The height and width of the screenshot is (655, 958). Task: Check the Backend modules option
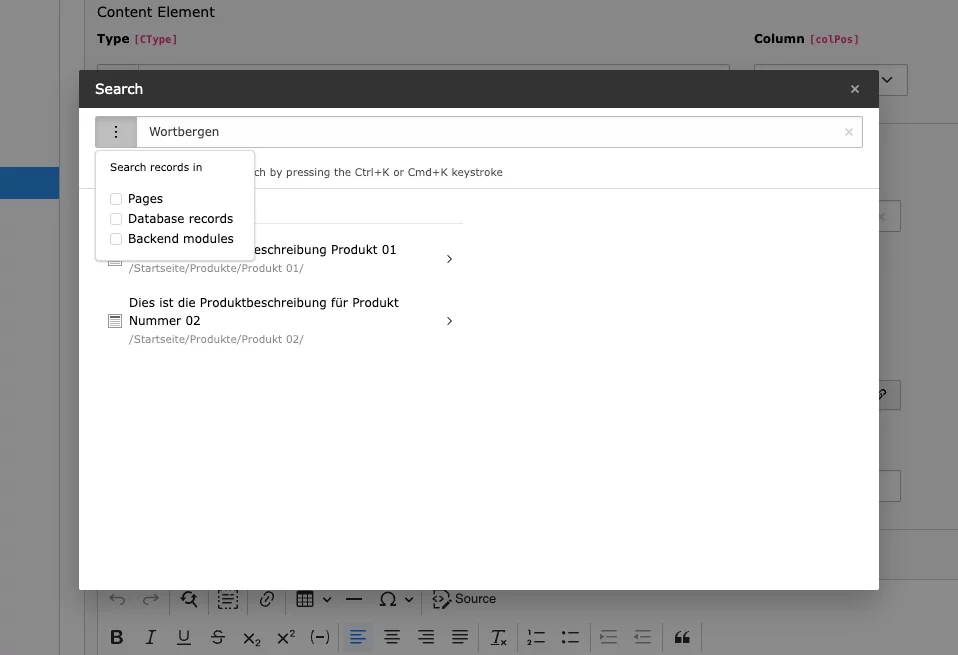(116, 239)
